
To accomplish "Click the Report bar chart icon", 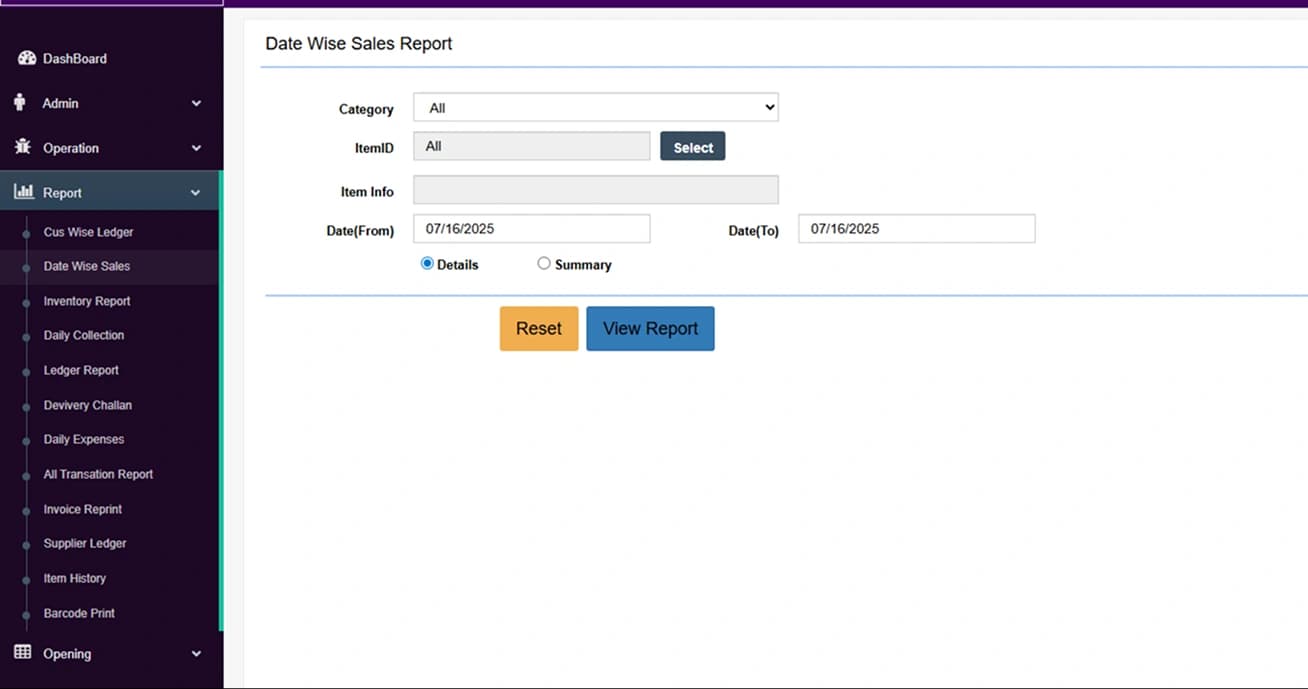I will click(24, 192).
